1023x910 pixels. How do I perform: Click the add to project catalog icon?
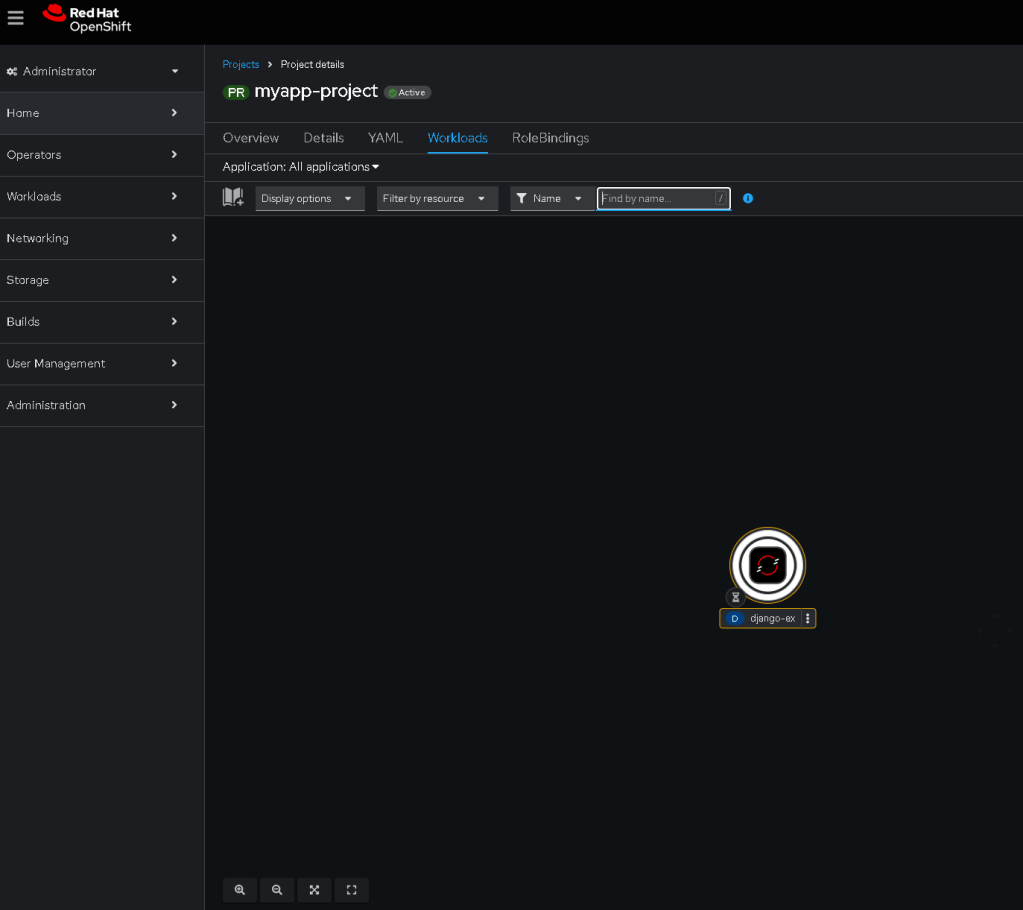tap(233, 197)
